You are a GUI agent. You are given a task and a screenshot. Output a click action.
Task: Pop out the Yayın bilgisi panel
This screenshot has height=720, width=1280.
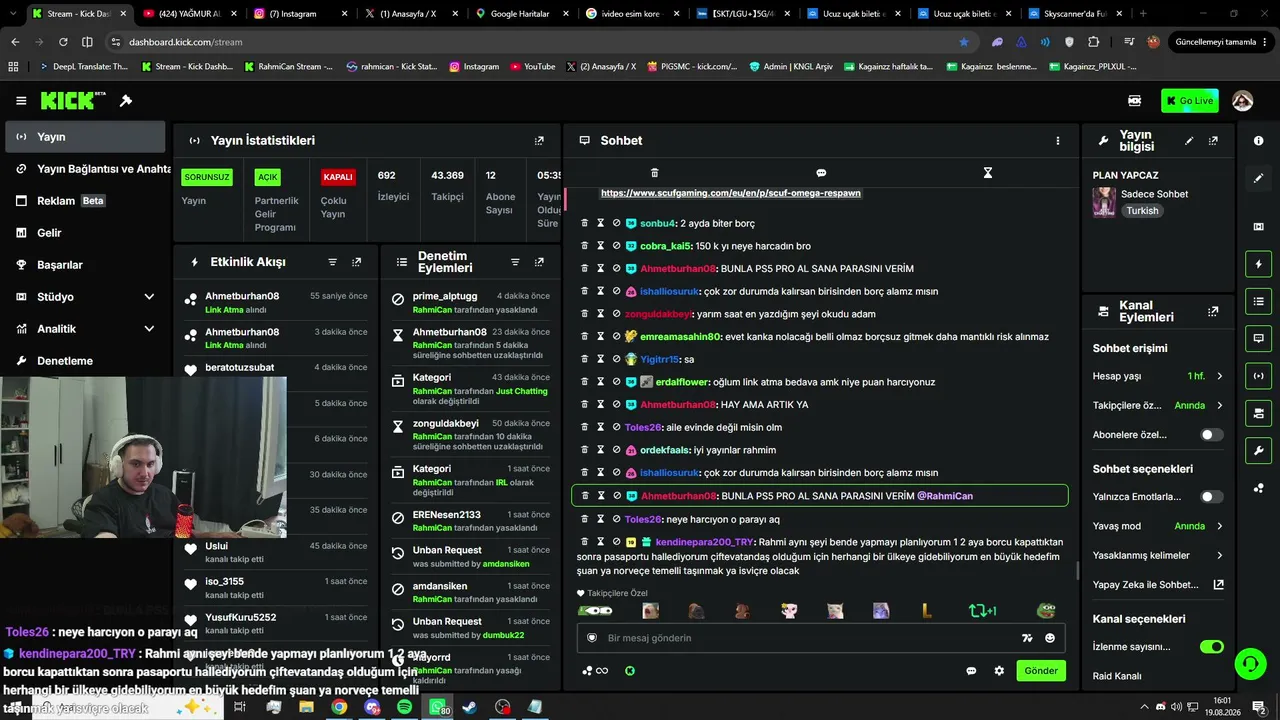point(1213,141)
